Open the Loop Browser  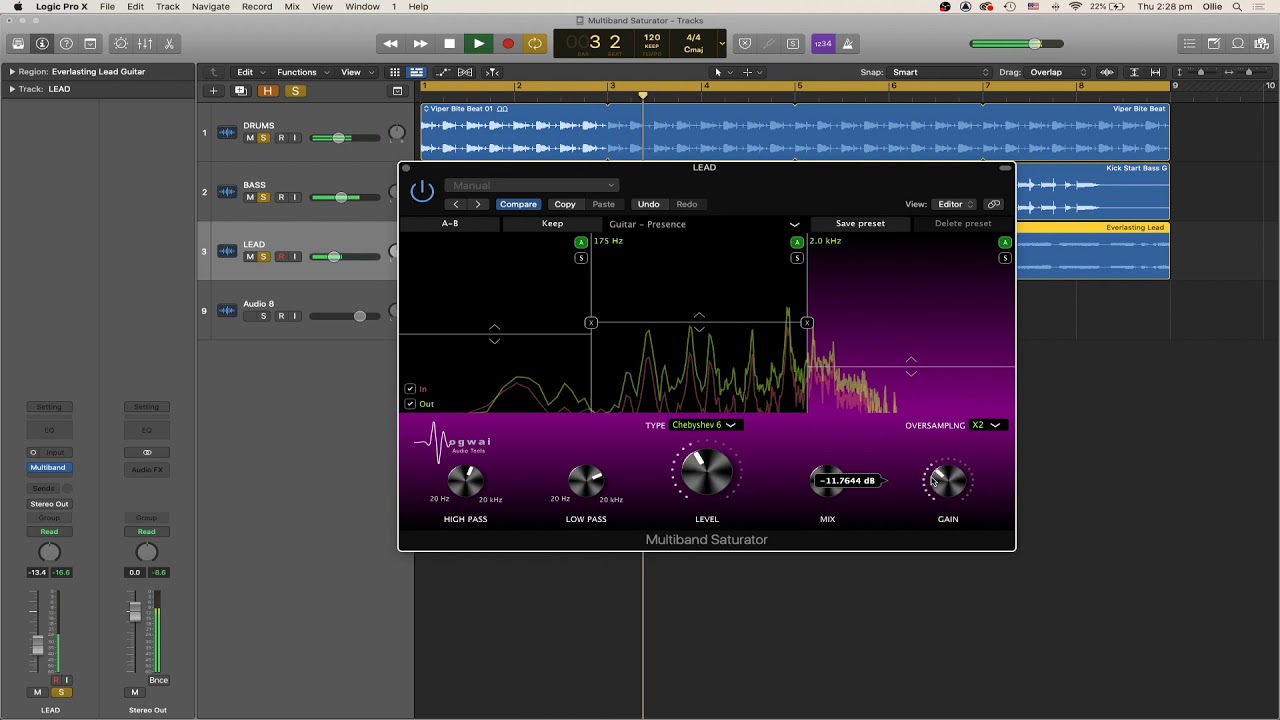pos(1238,44)
